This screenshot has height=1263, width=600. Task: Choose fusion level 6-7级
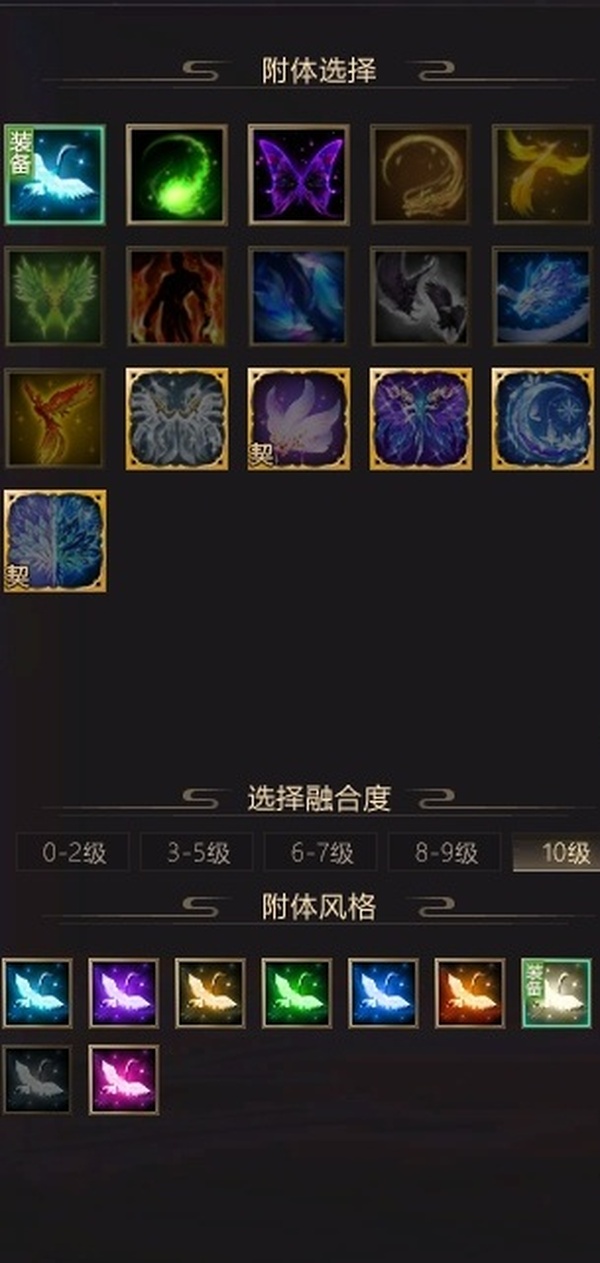[x=321, y=853]
